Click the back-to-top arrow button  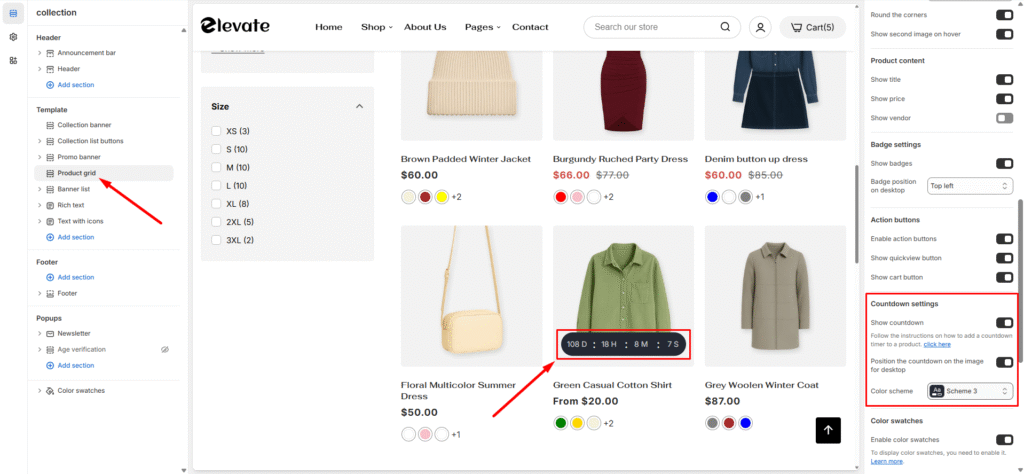click(x=828, y=430)
